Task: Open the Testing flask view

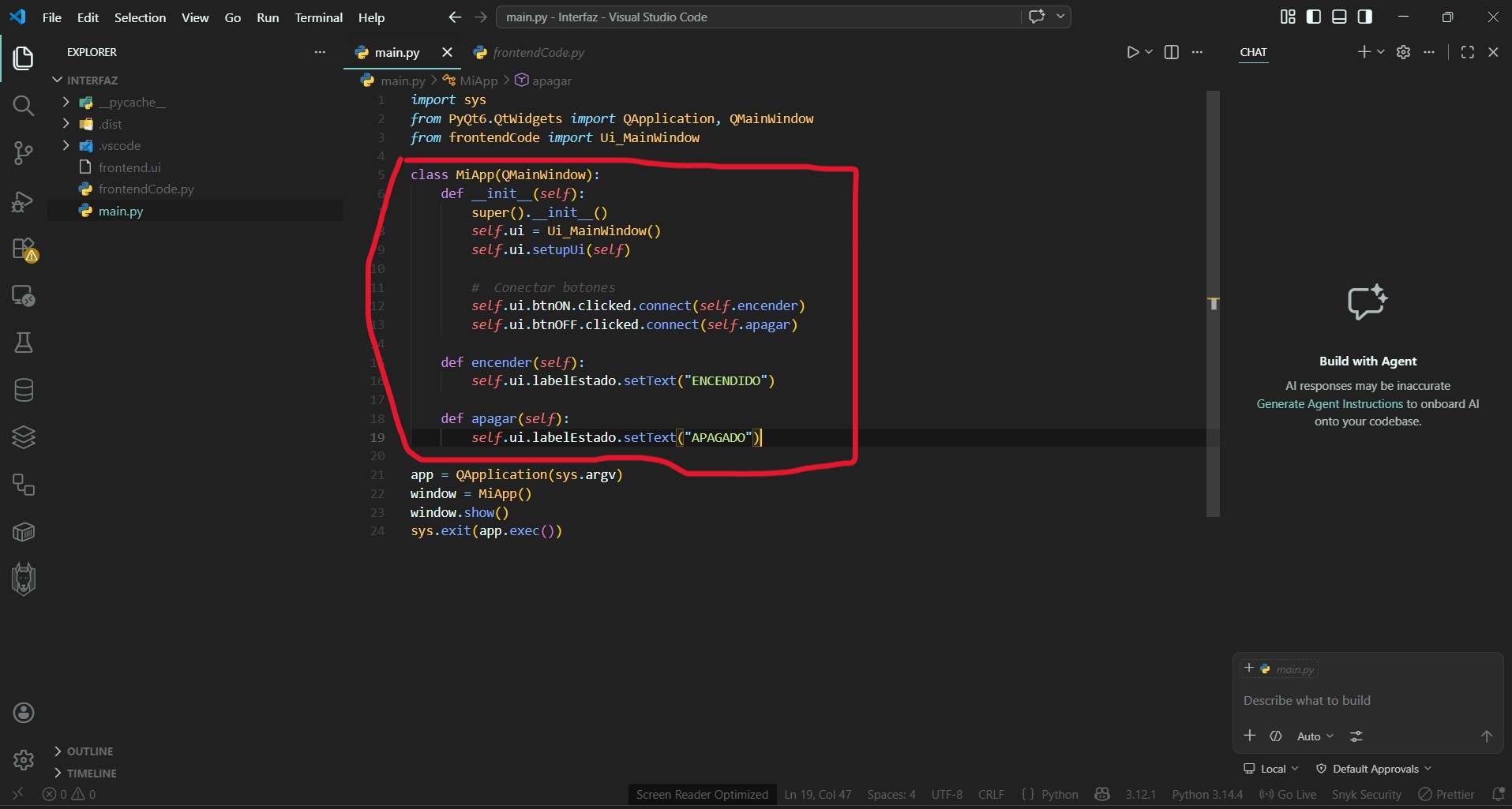Action: coord(24,343)
